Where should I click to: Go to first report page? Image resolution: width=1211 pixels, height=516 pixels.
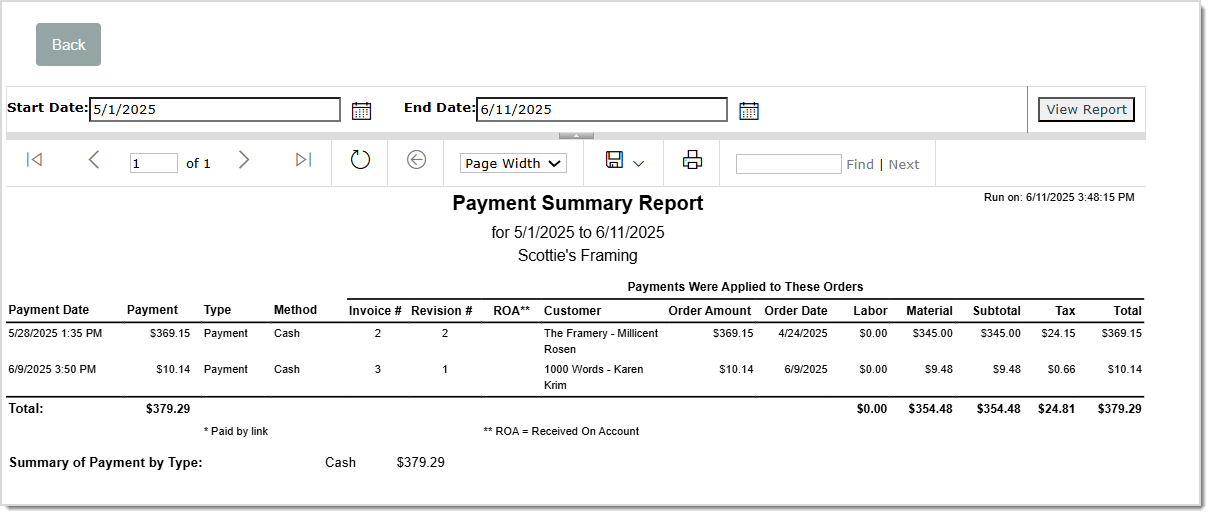coord(34,160)
